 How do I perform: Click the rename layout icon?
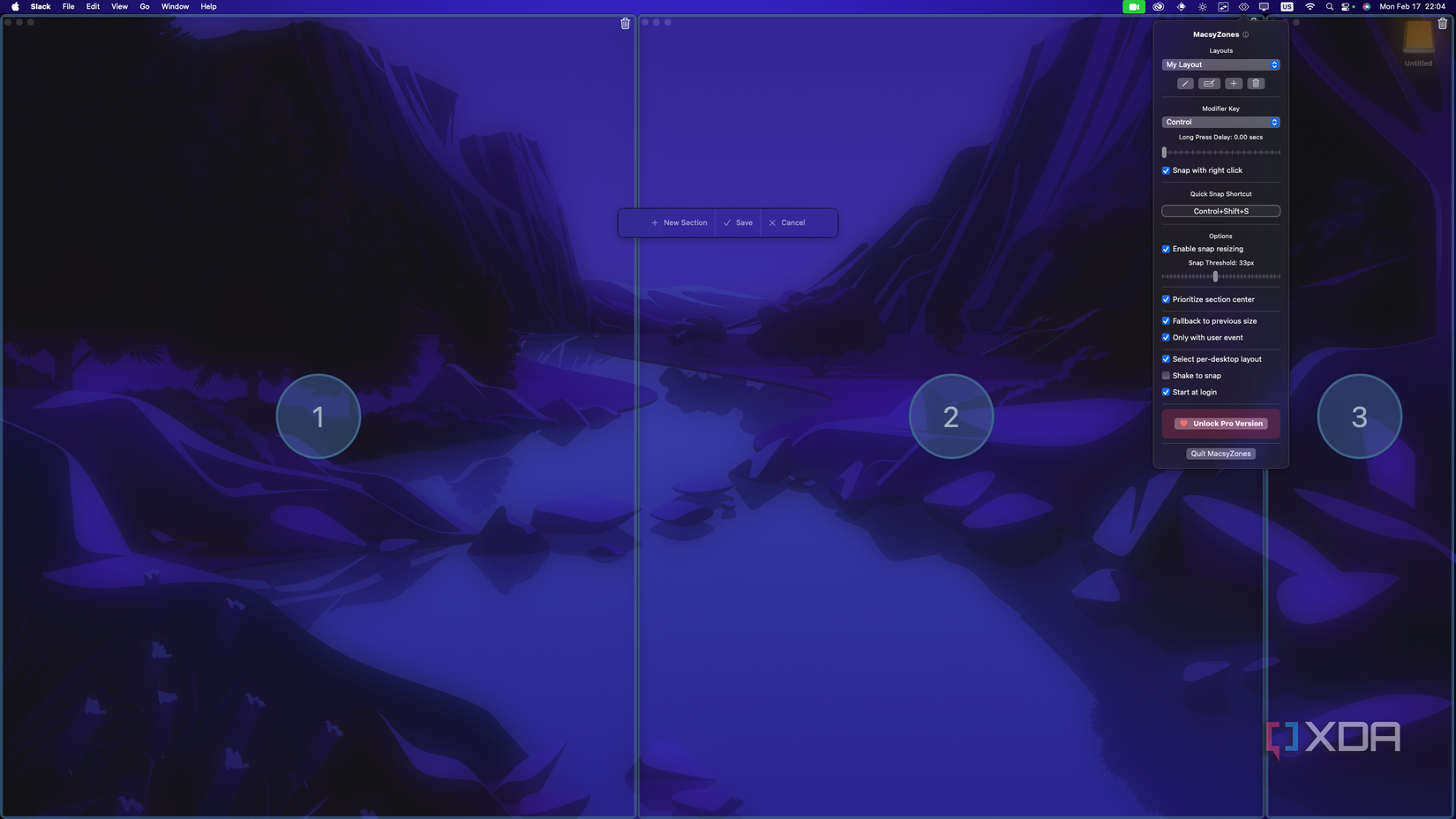tap(1209, 84)
